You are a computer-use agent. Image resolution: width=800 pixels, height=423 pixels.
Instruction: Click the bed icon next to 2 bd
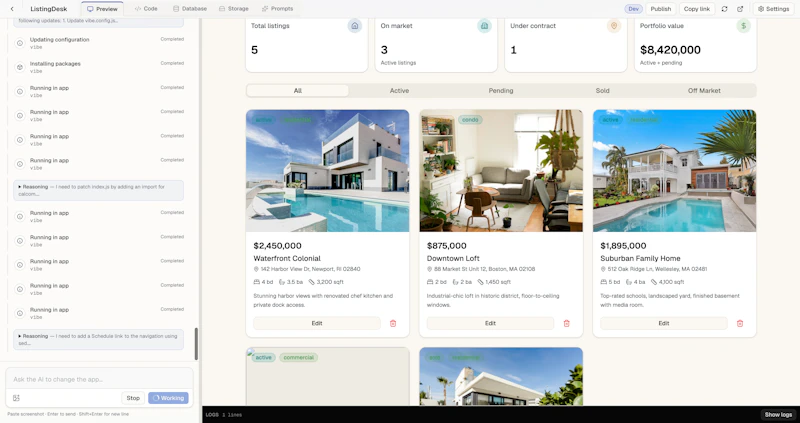430,282
